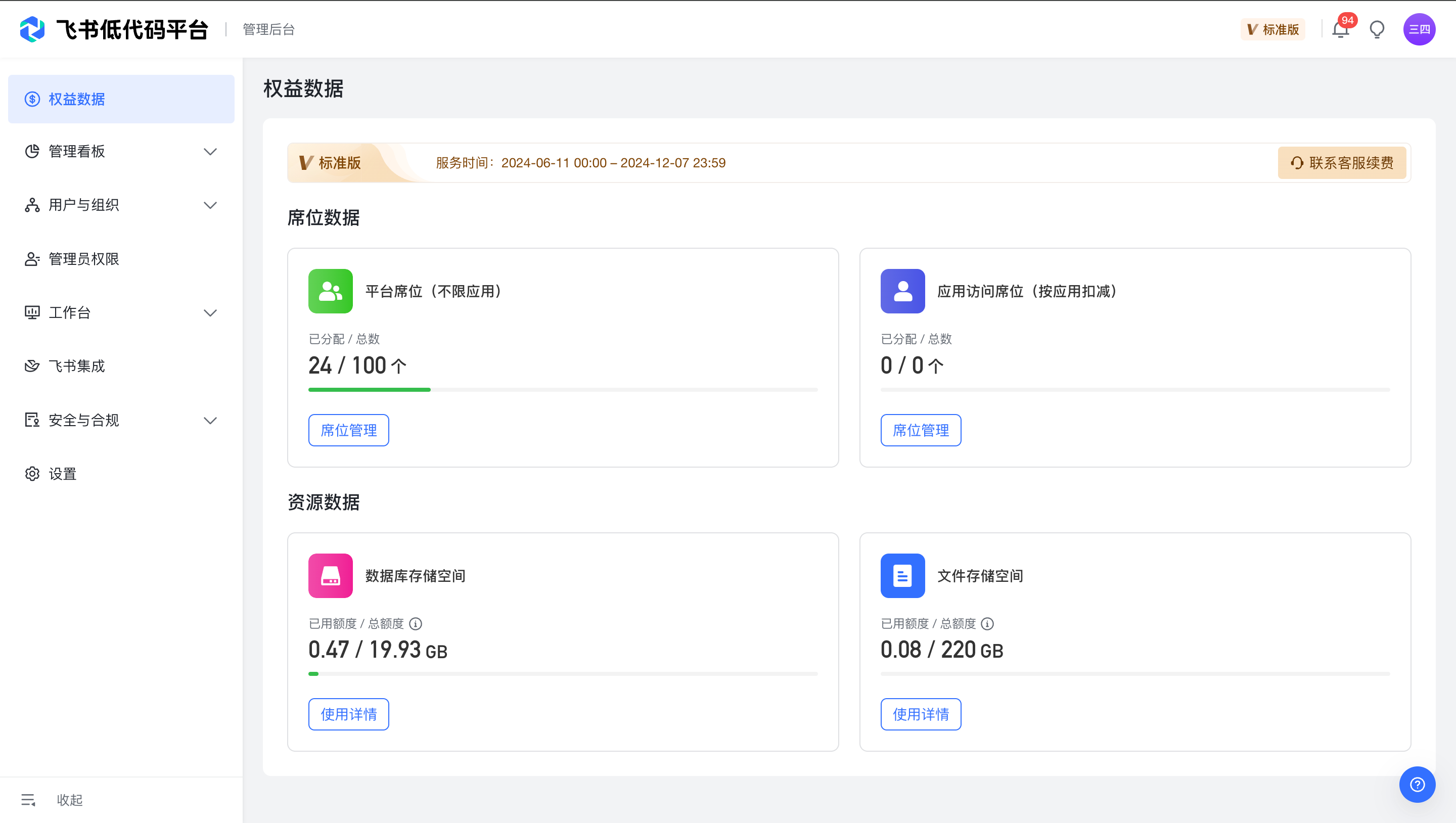
Task: Click the sidebar collapse icon beside 收起
Action: click(28, 800)
